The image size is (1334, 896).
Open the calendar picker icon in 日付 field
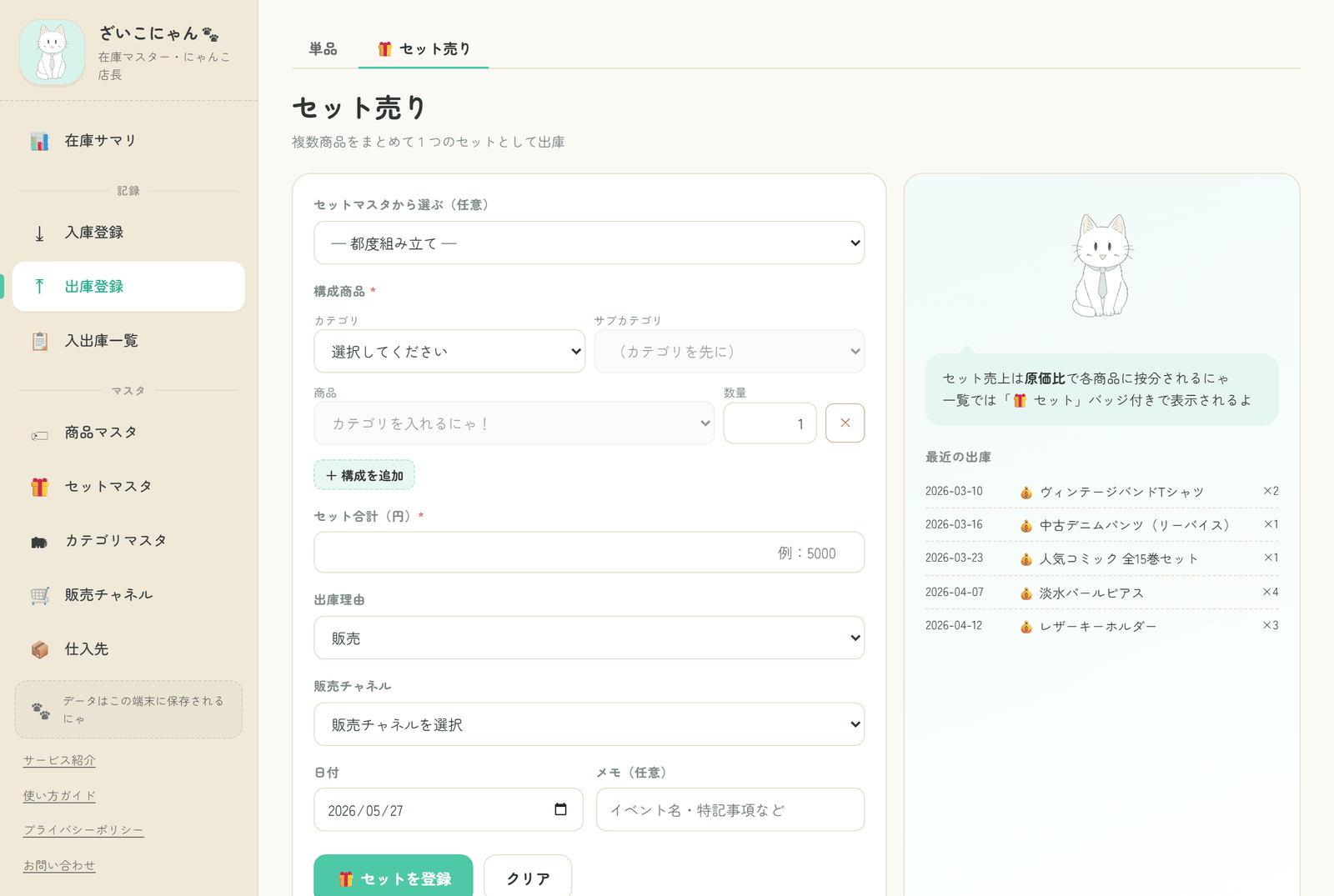560,809
